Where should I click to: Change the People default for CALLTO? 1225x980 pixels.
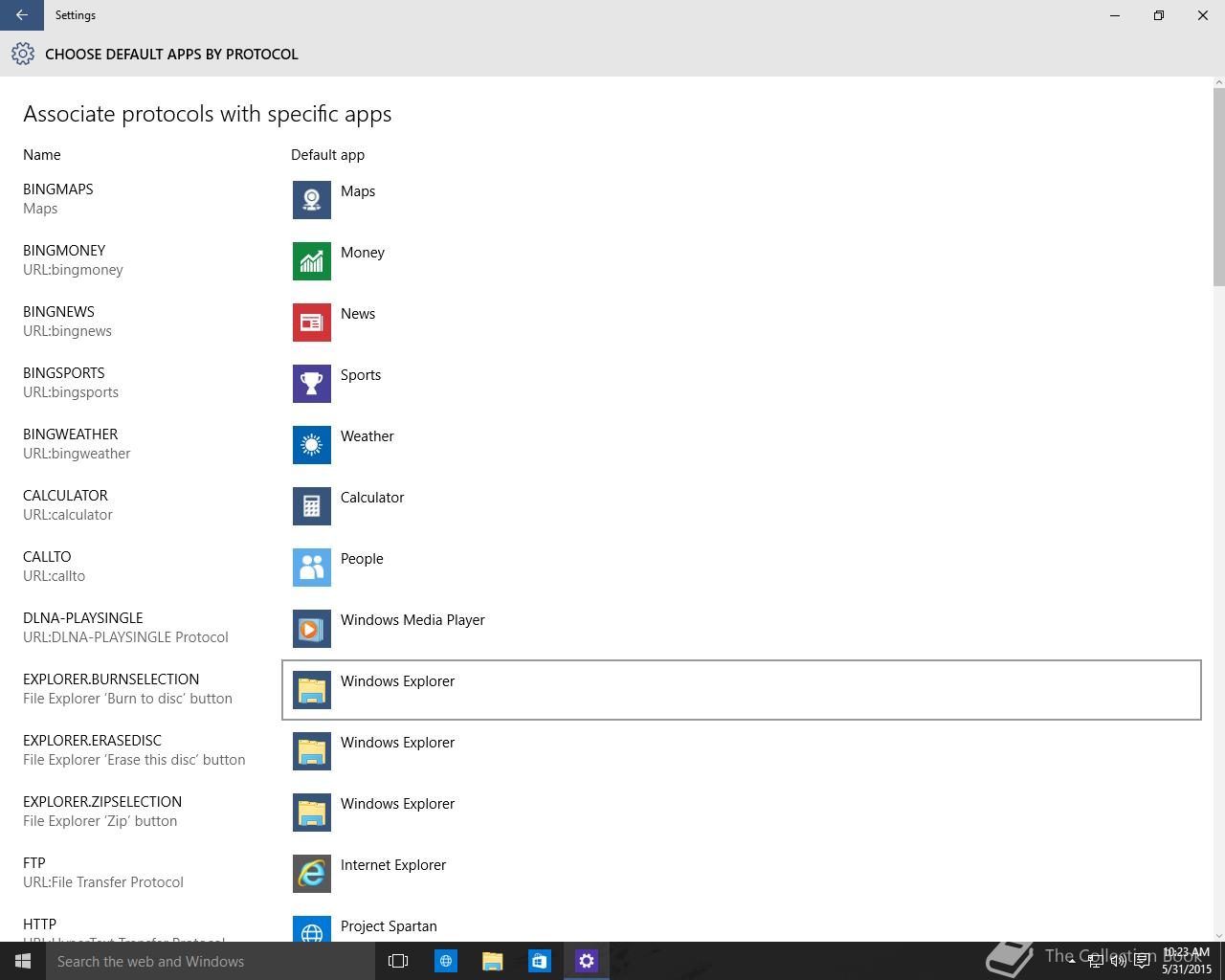tap(742, 568)
